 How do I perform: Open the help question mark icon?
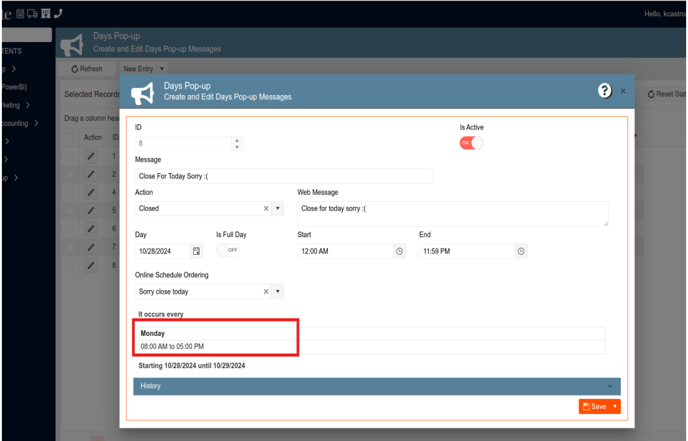tap(604, 91)
